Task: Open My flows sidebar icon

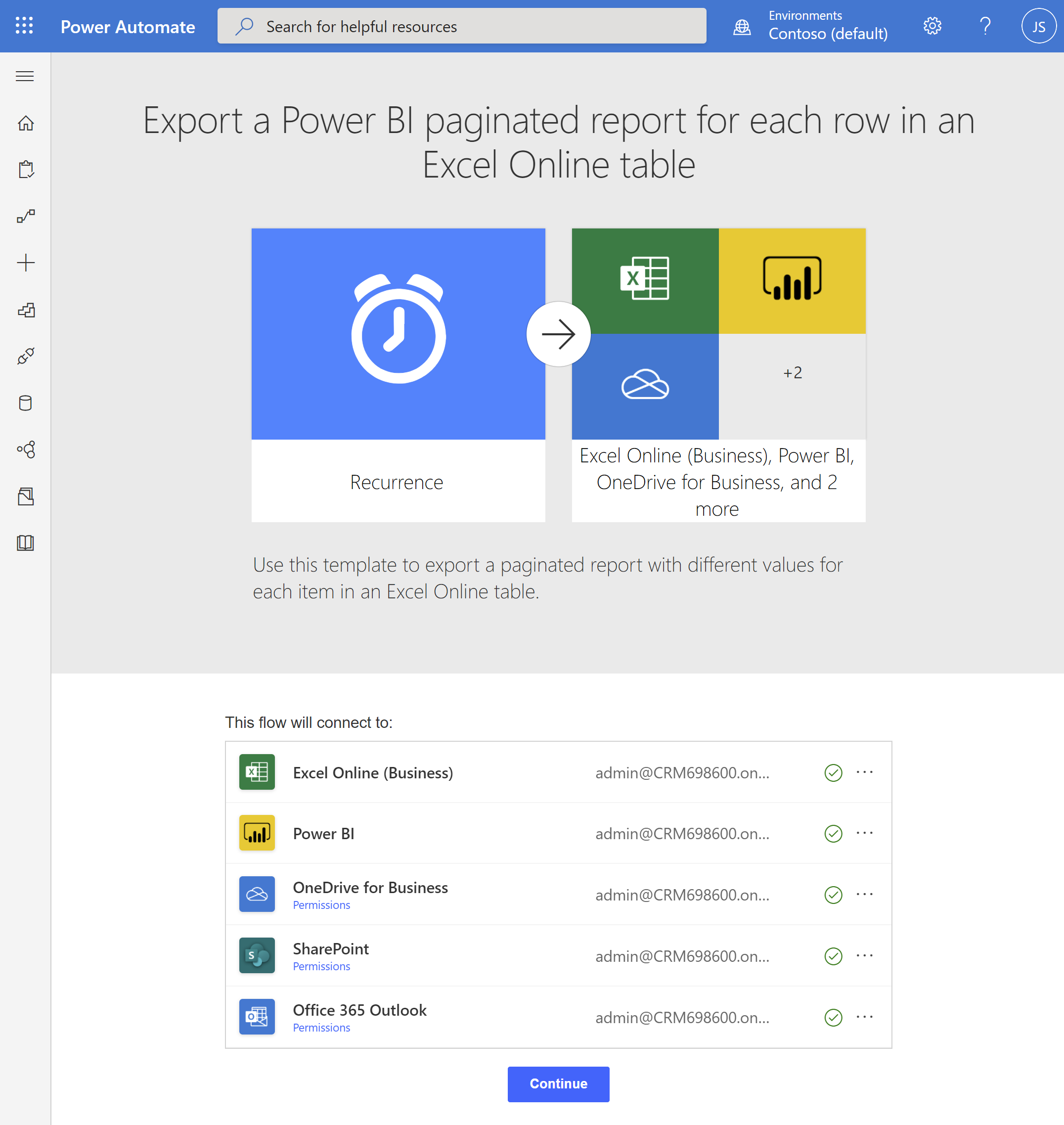Action: click(x=26, y=216)
